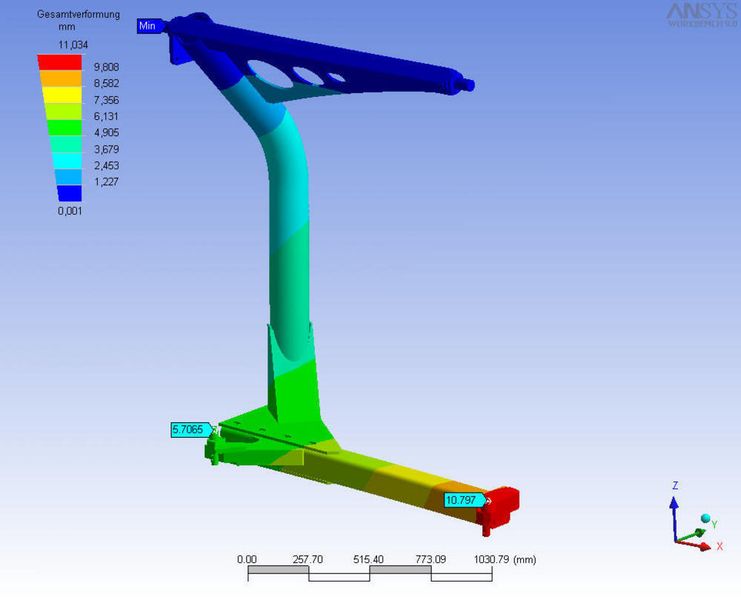Viewport: 741px width, 600px height.
Task: Click the red legend color band
Action: point(60,62)
